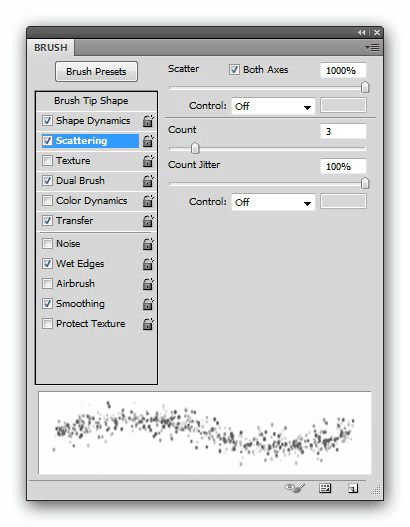Click the Count Jitter slider handle
This screenshot has width=410, height=527.
(365, 184)
